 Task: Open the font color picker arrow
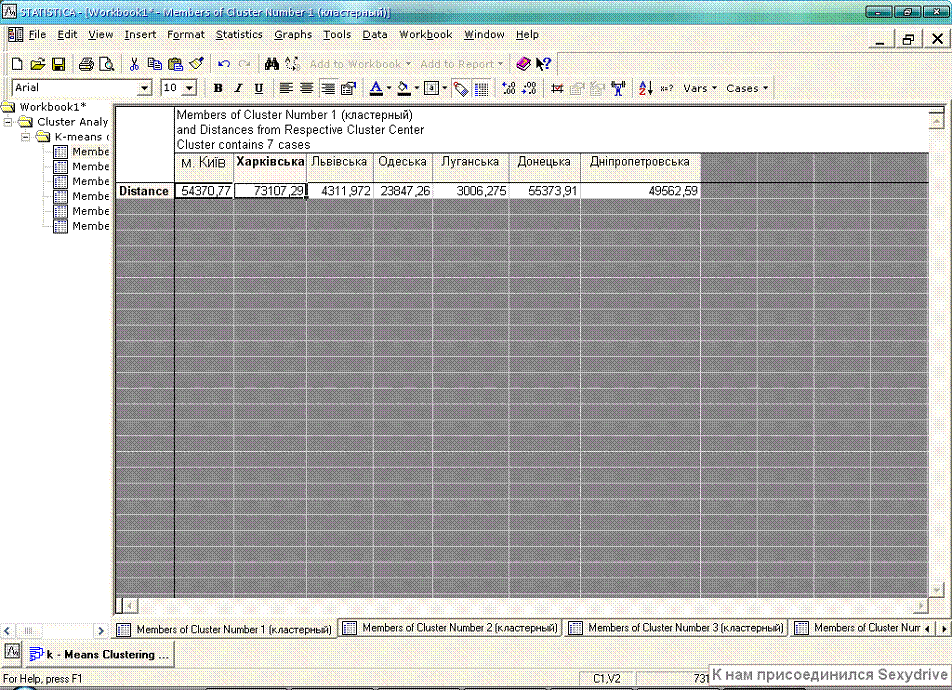(388, 88)
